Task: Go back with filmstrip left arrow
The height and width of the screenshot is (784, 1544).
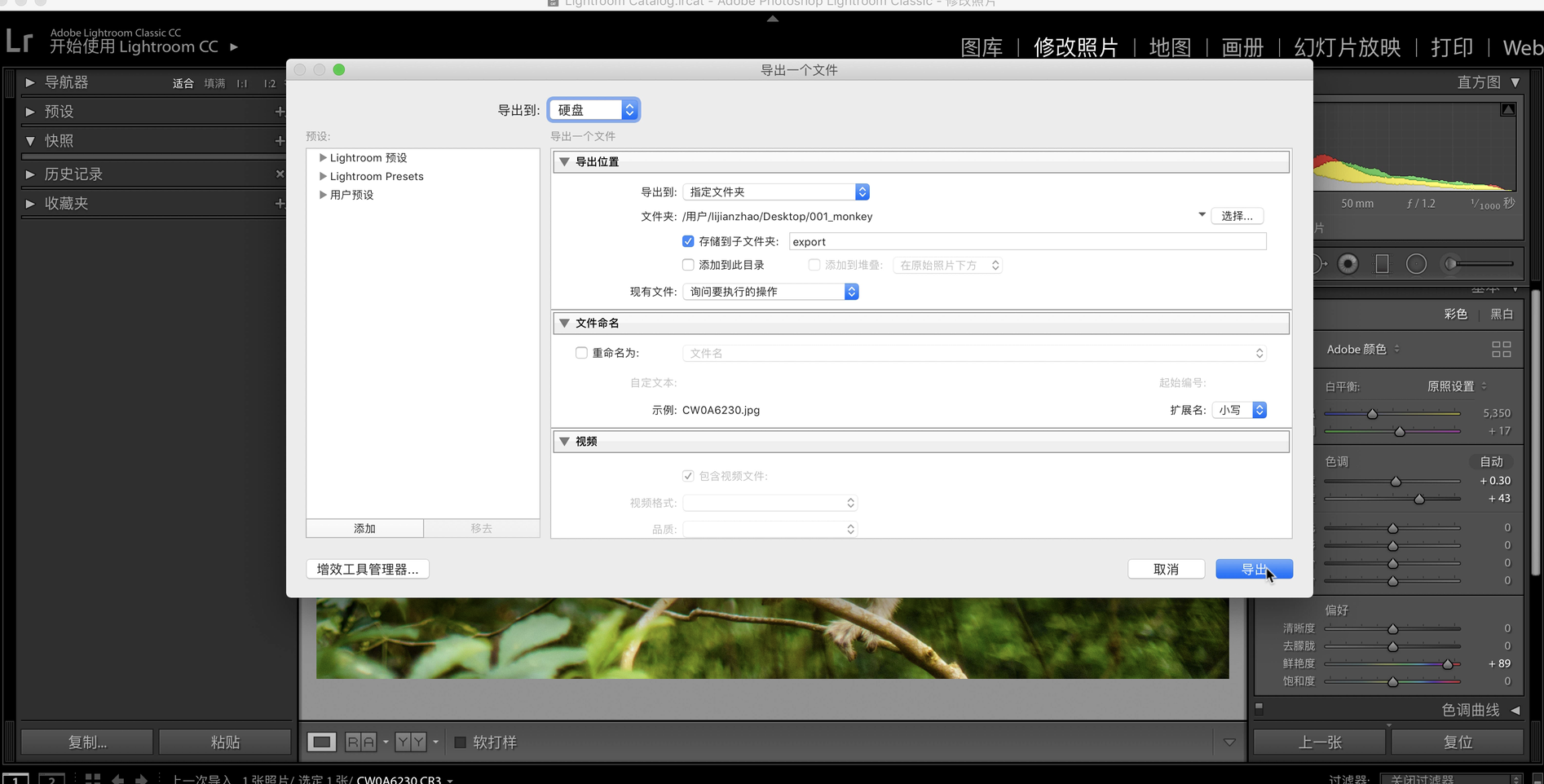Action: click(x=117, y=779)
